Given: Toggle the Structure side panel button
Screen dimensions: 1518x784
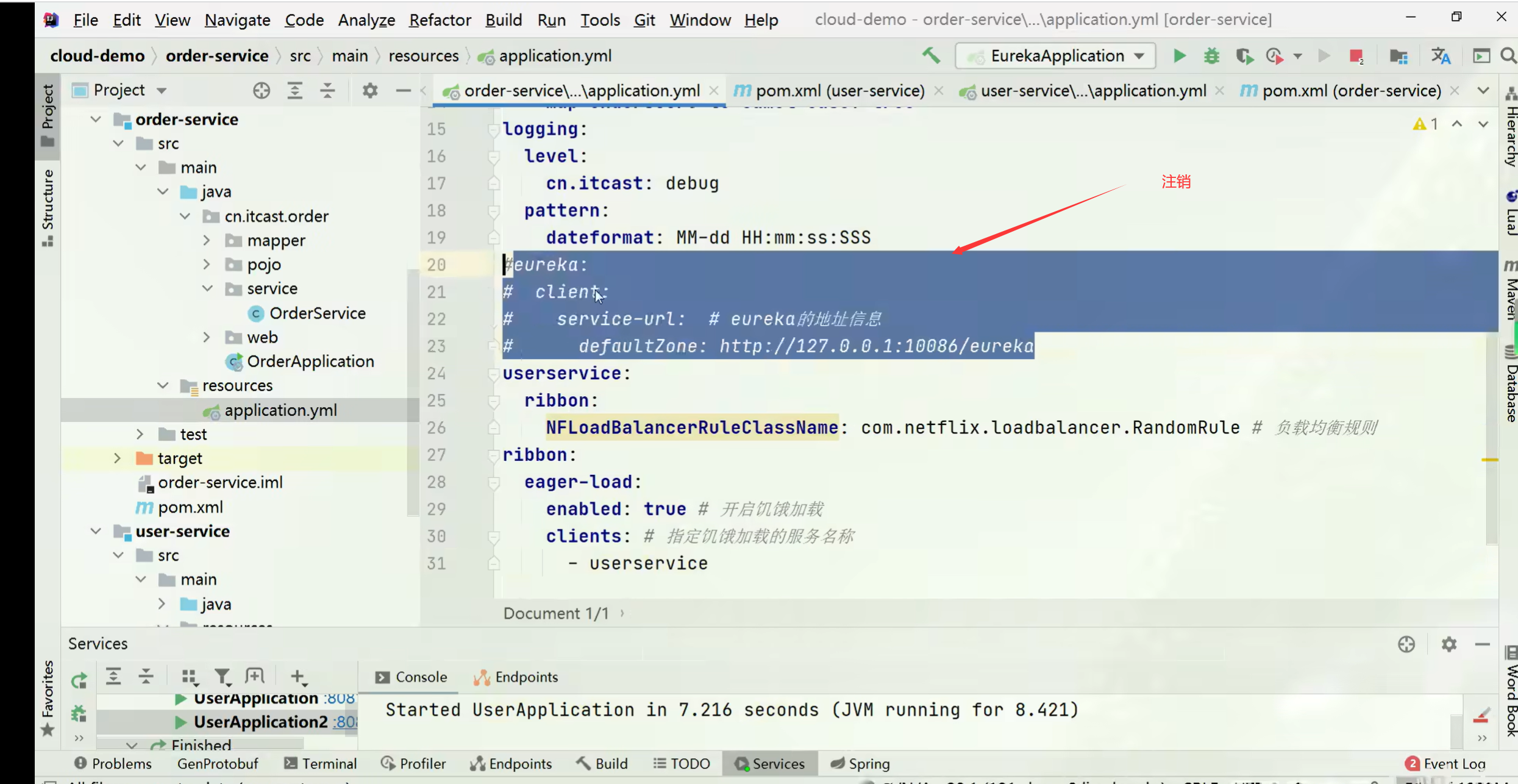Looking at the screenshot, I should [x=48, y=207].
